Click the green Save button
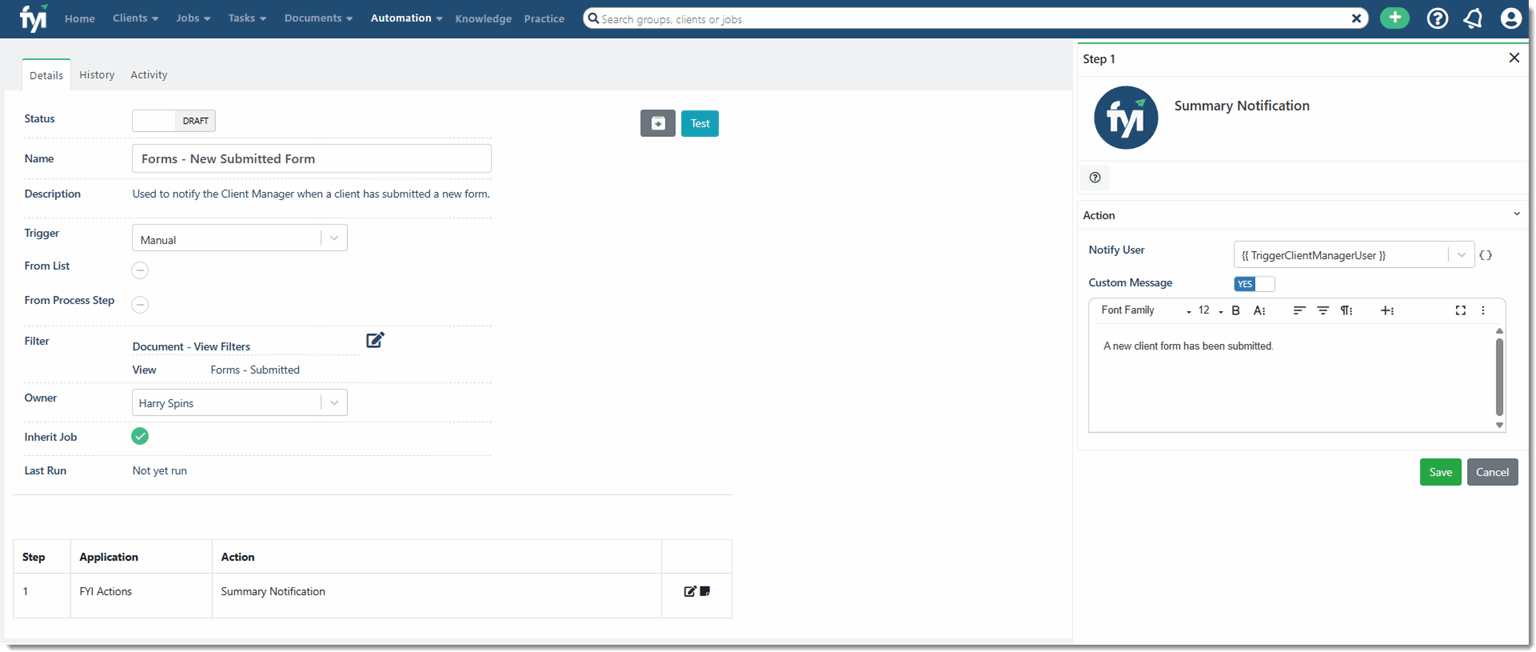The image size is (1536, 652). 1440,472
